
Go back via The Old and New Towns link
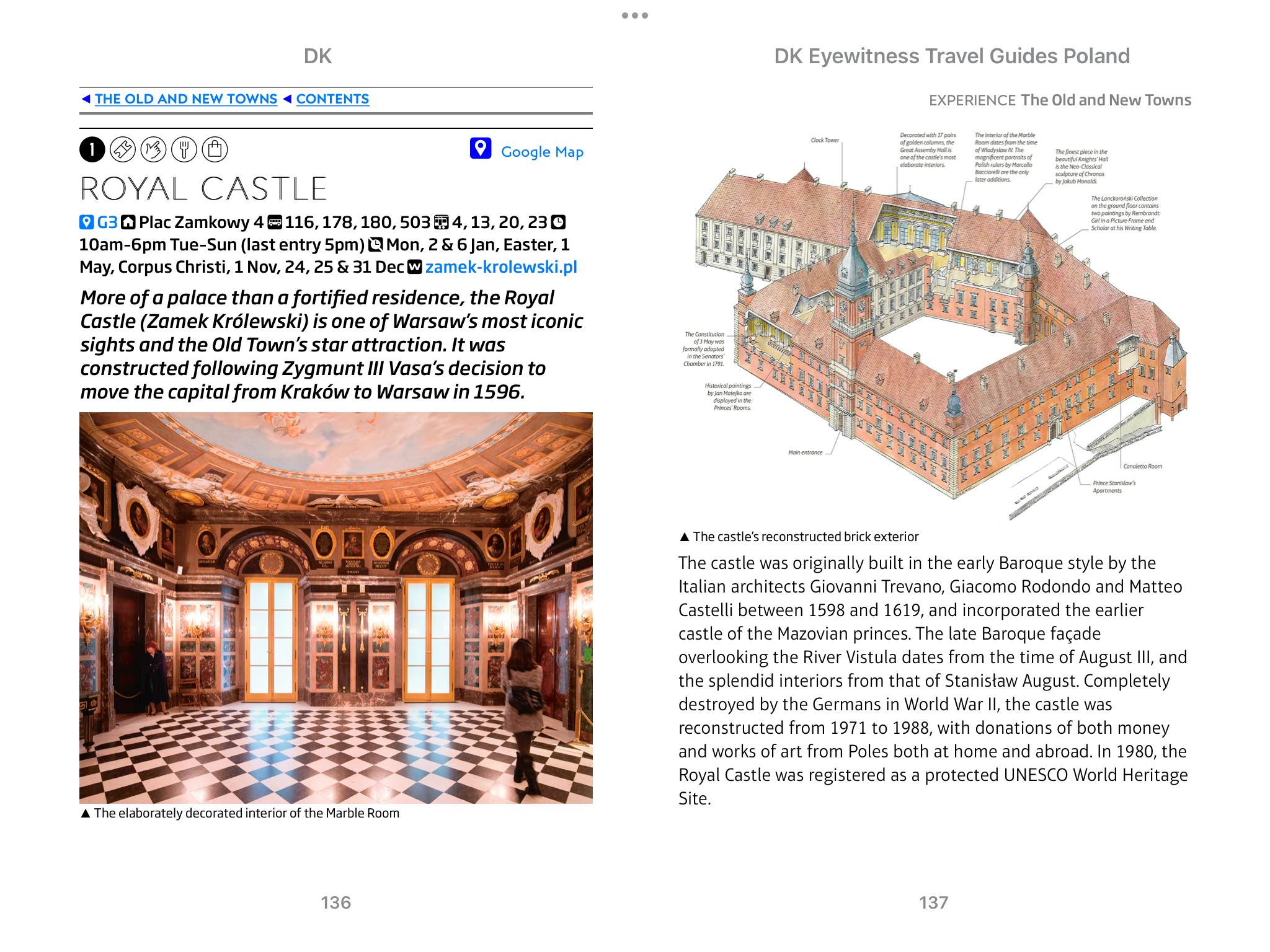[185, 99]
